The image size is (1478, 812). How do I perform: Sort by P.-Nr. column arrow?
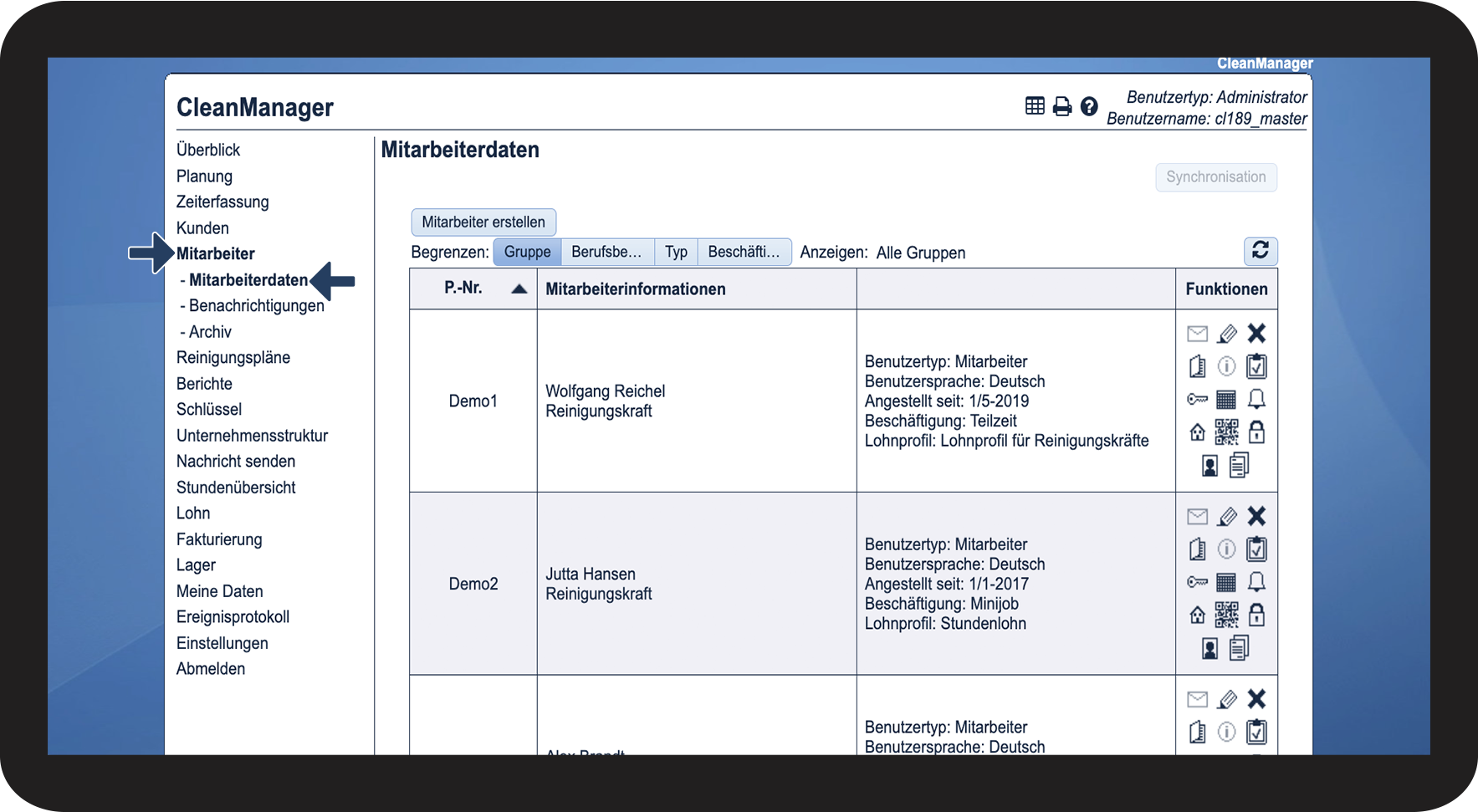click(x=519, y=289)
